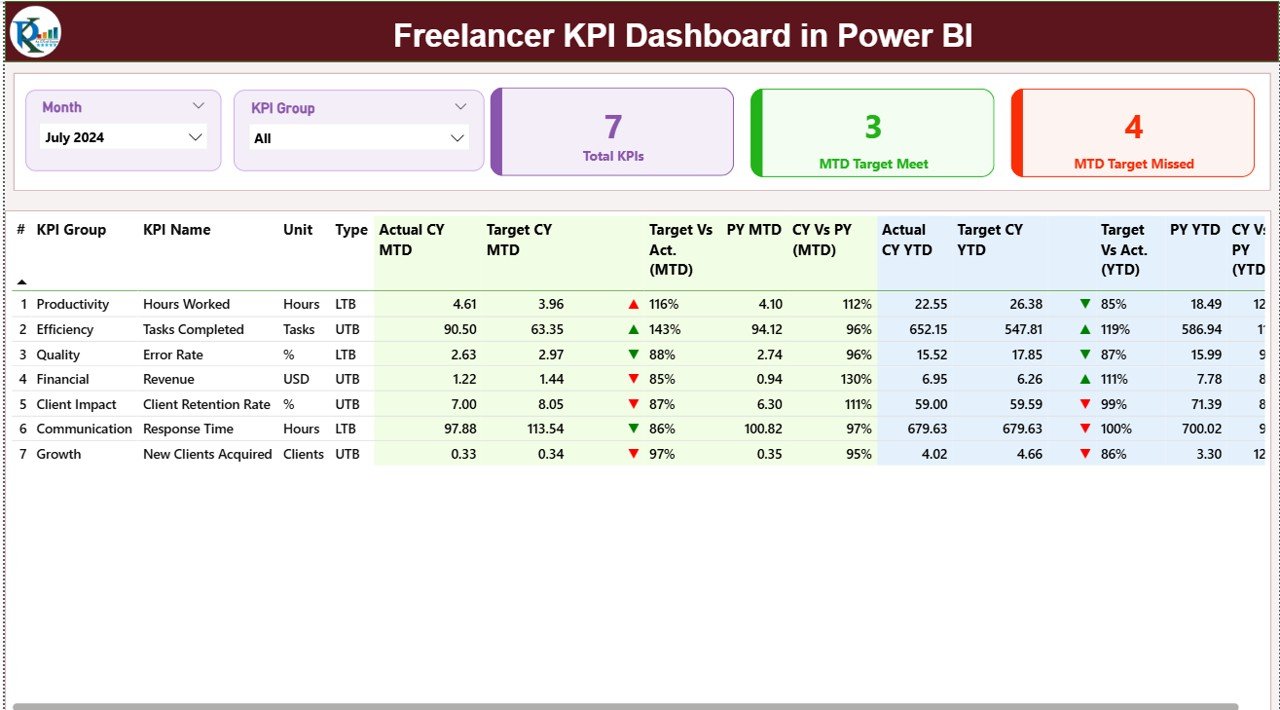Click the red down-triangle beside Revenue 85%
Screen dimensions: 1280x710
[634, 379]
